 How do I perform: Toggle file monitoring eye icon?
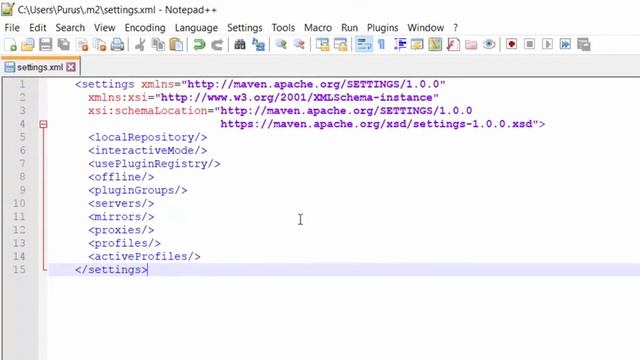tap(489, 44)
